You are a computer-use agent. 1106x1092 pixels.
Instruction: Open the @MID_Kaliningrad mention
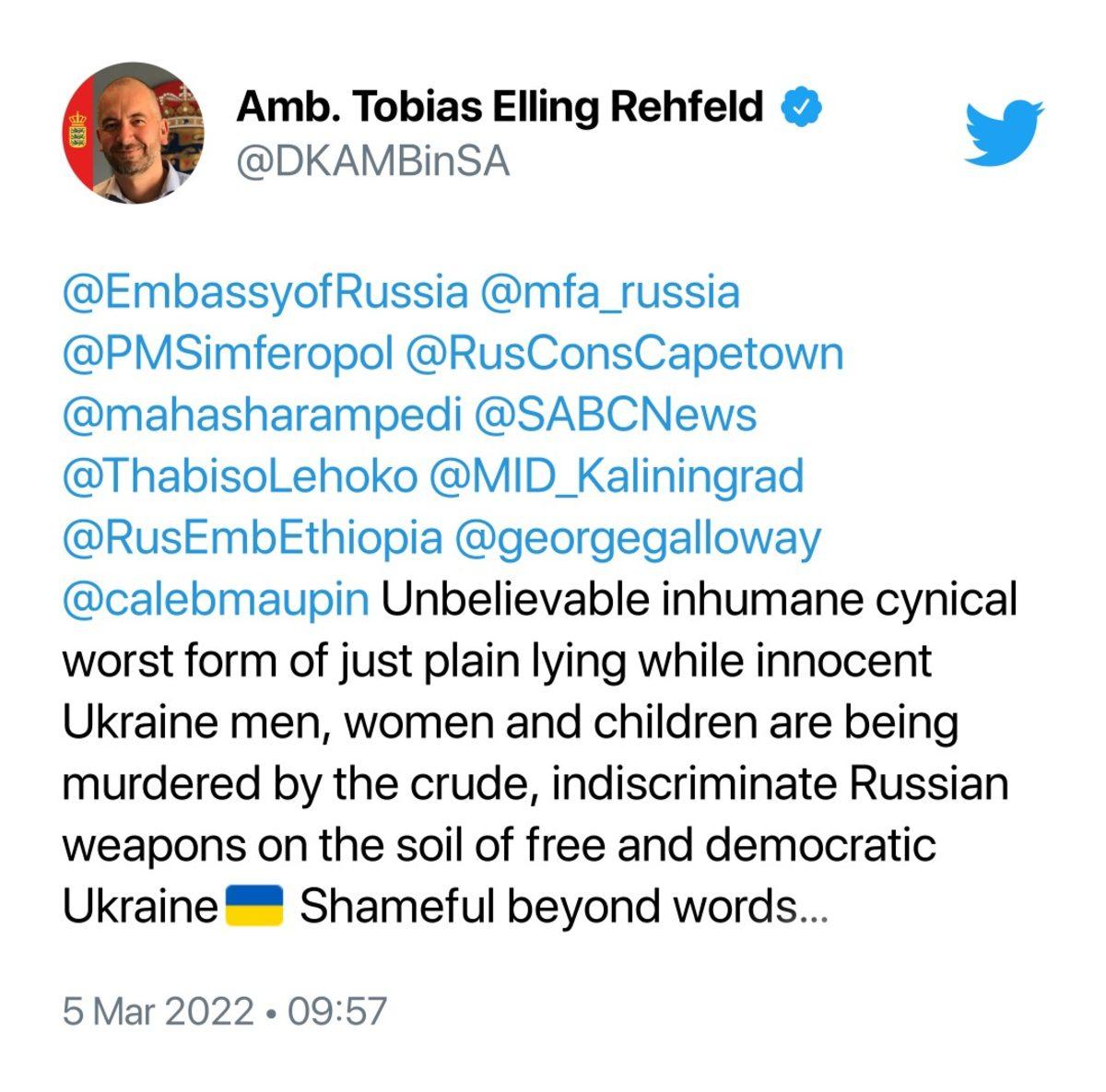click(616, 476)
